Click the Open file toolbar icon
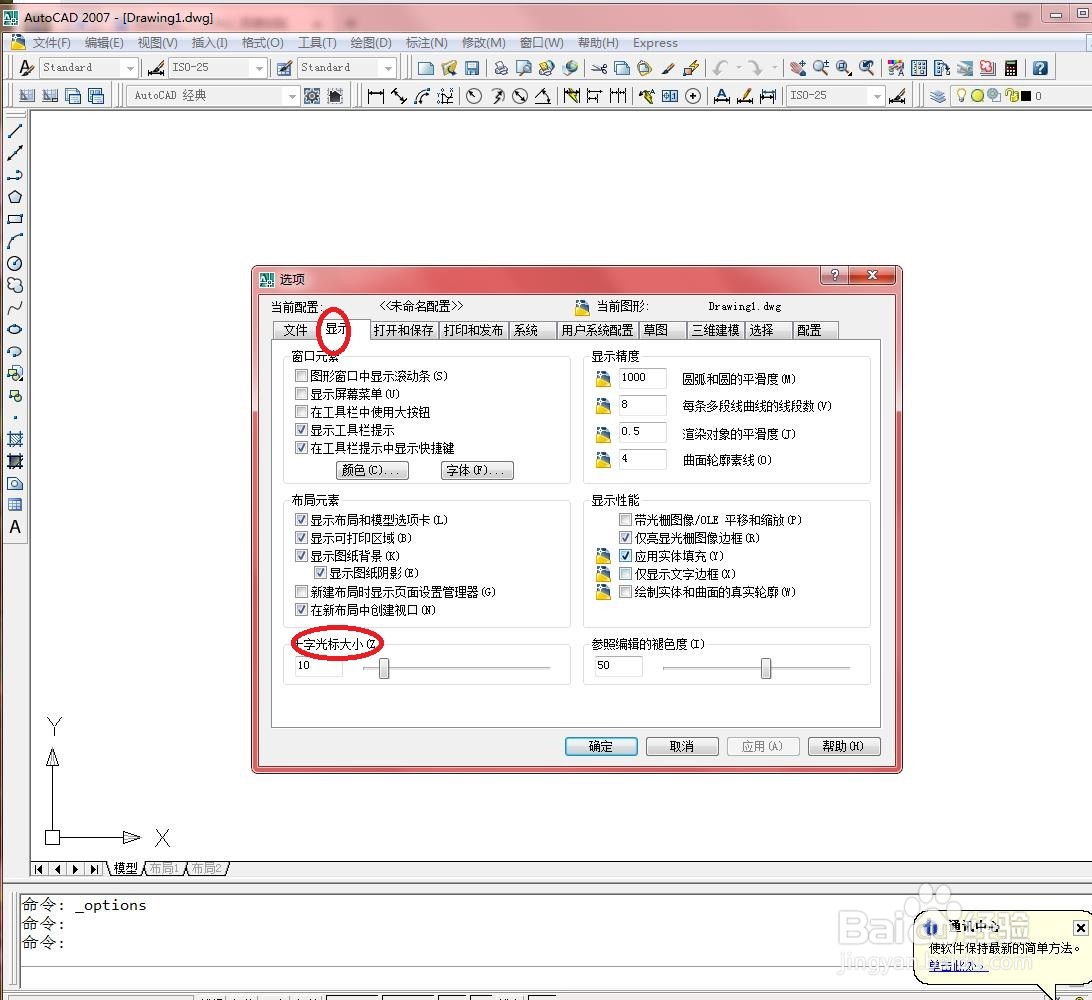 pos(449,68)
